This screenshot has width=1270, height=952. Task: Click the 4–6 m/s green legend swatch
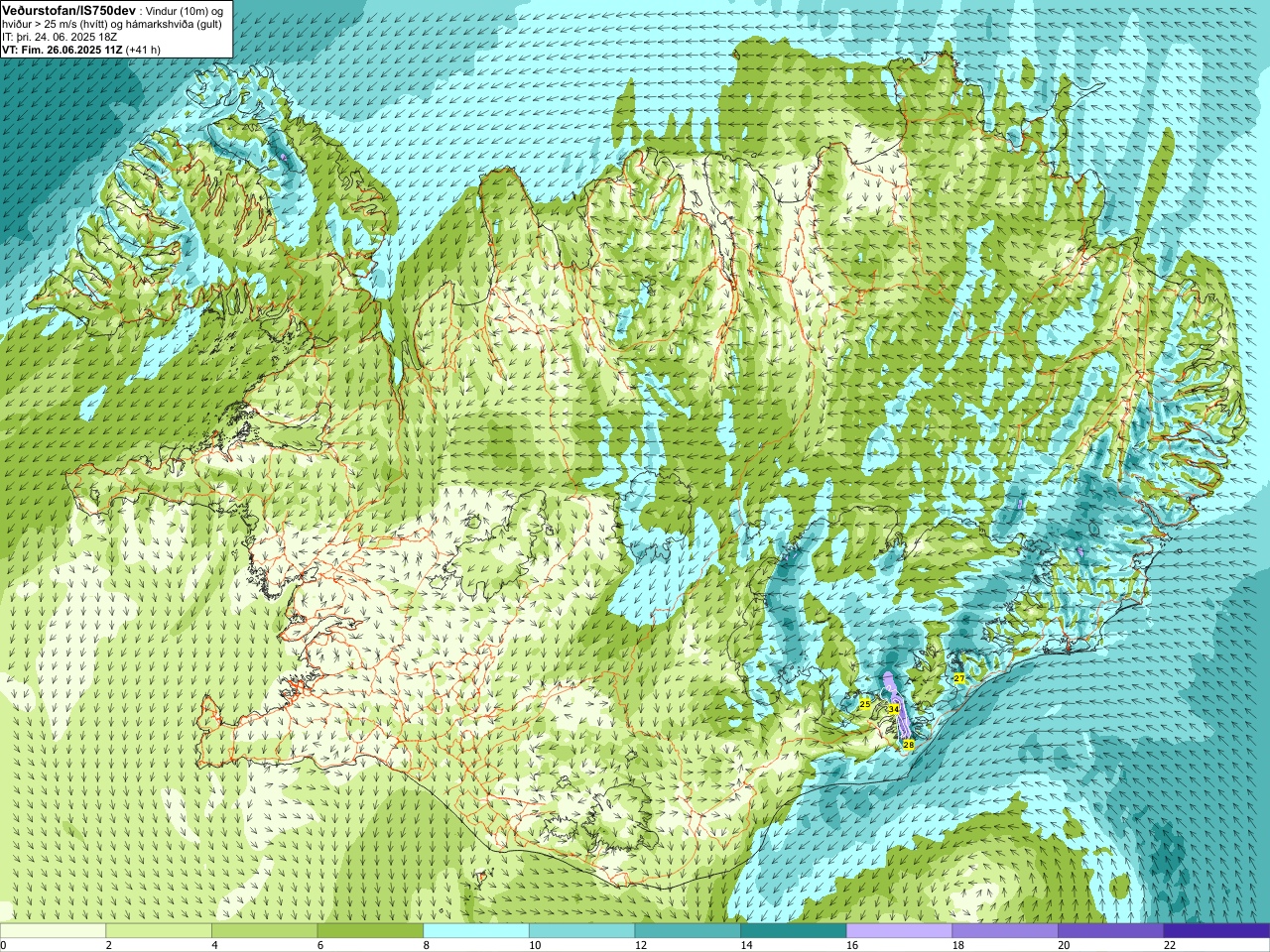point(264,931)
